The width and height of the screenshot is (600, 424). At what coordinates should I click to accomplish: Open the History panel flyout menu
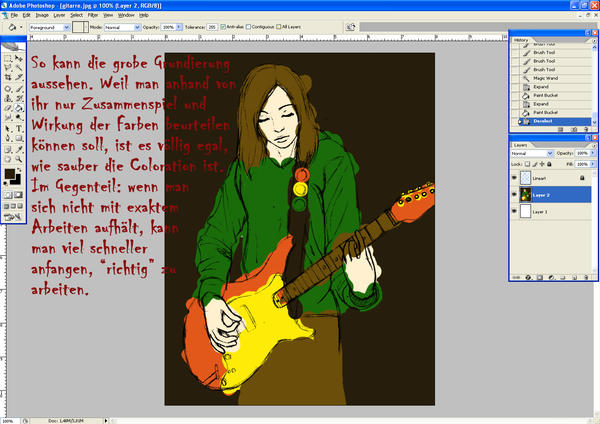coord(594,41)
